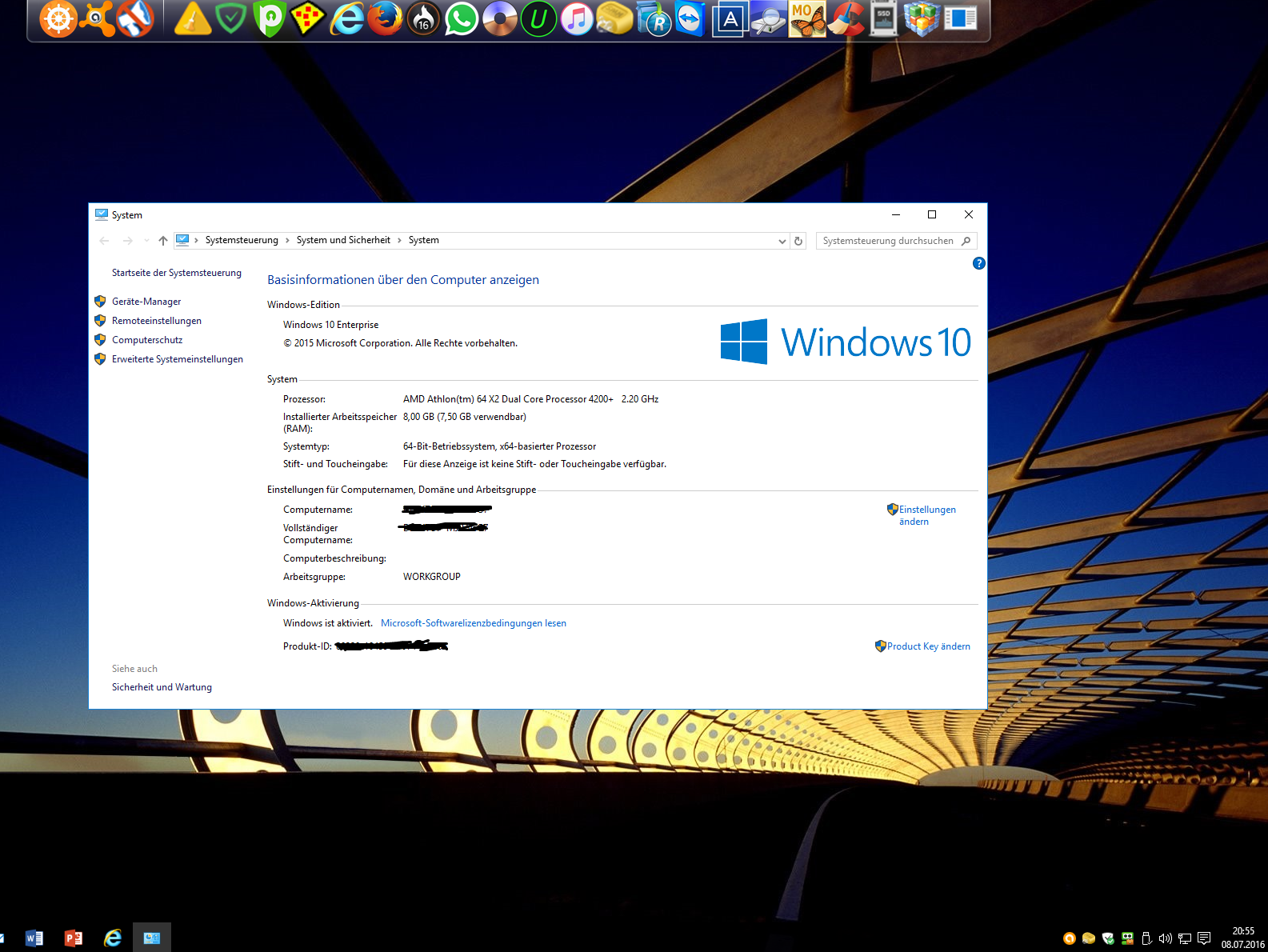Open Remoteeinstellungen in the left panel
The image size is (1268, 952).
click(x=156, y=321)
